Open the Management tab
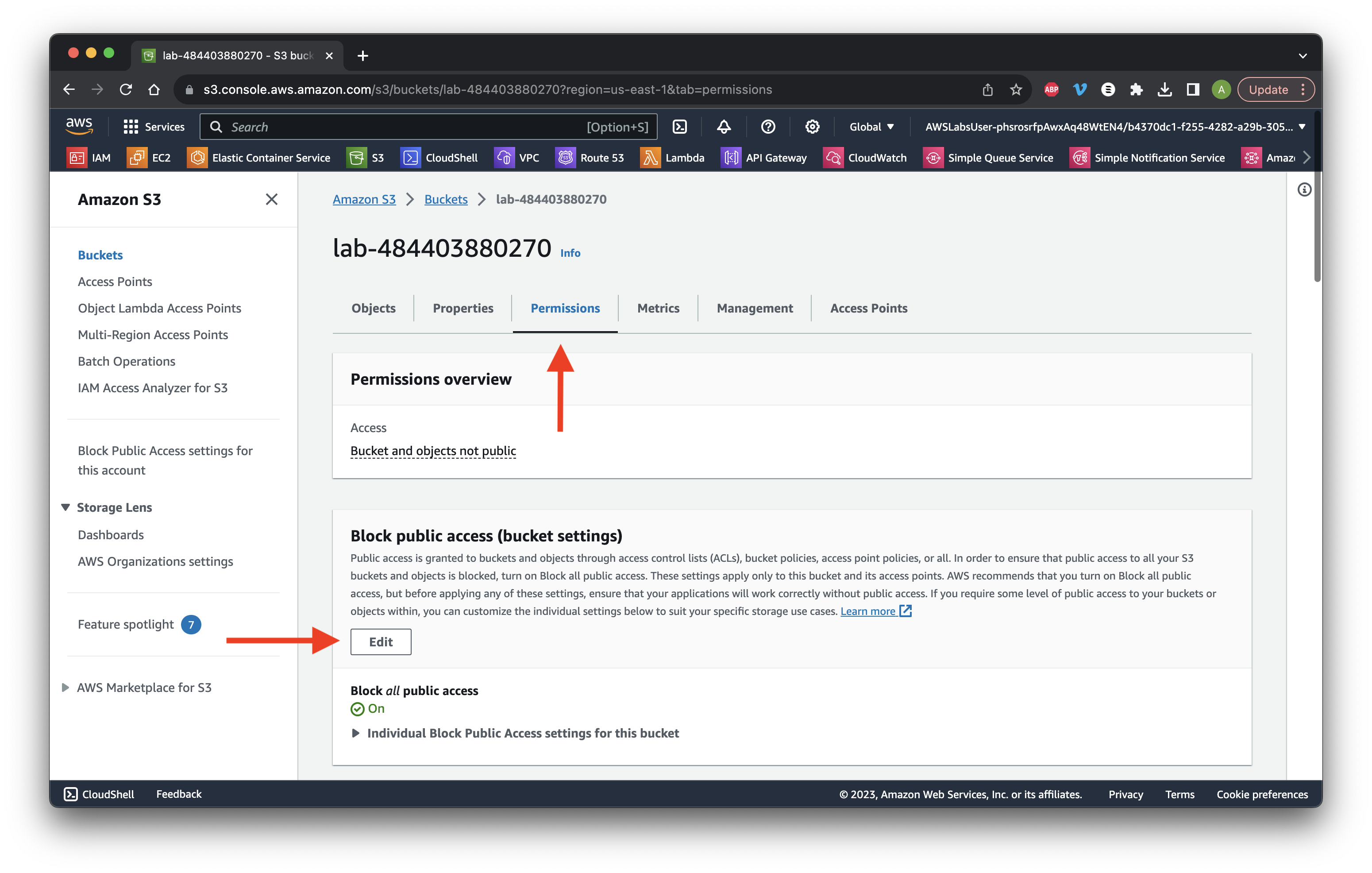 754,308
